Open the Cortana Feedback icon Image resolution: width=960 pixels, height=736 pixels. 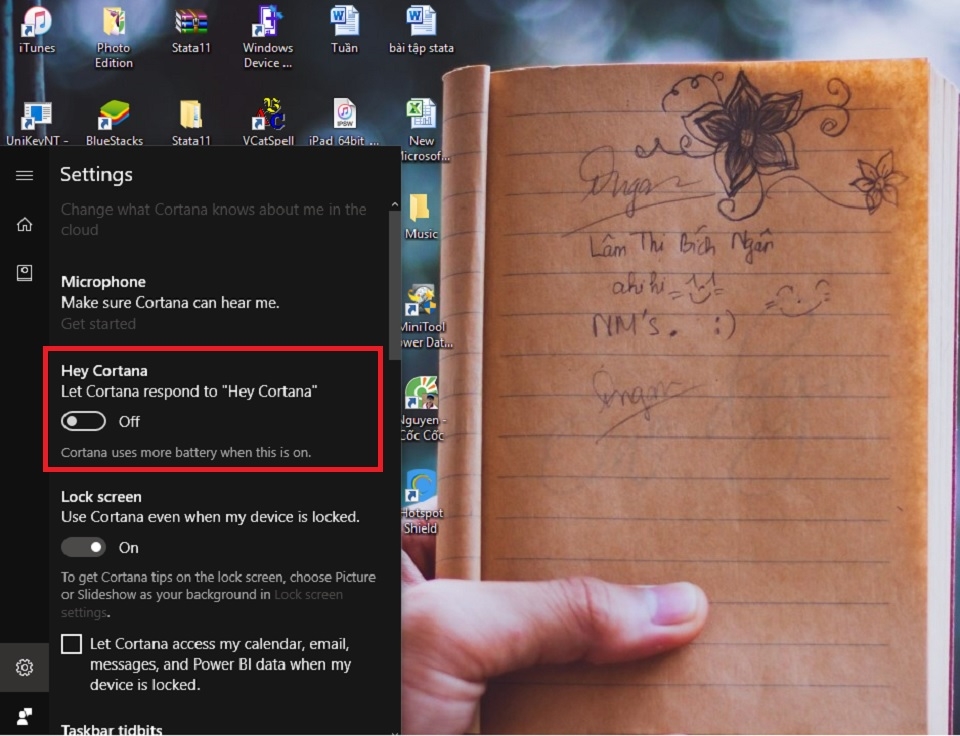24,716
